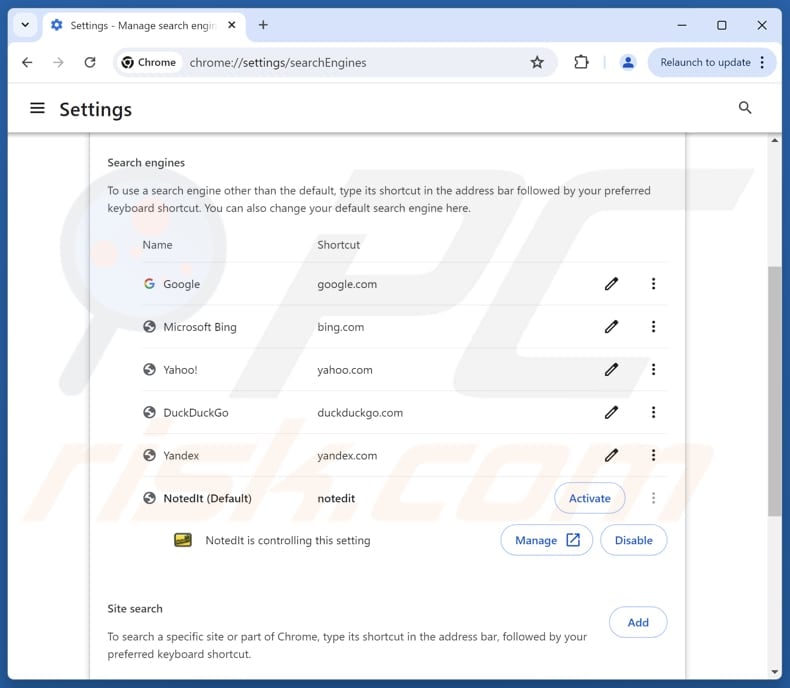
Task: Open more actions for Google
Action: pos(653,284)
